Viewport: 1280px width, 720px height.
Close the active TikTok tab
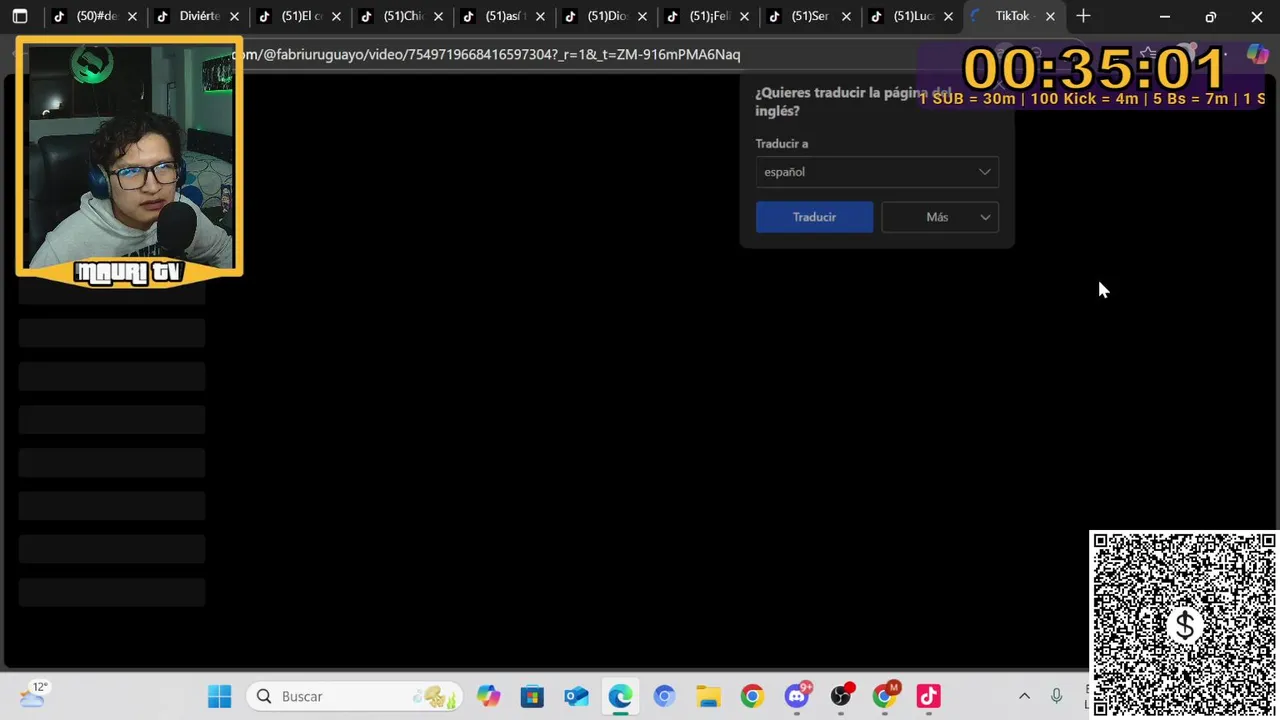point(1050,16)
